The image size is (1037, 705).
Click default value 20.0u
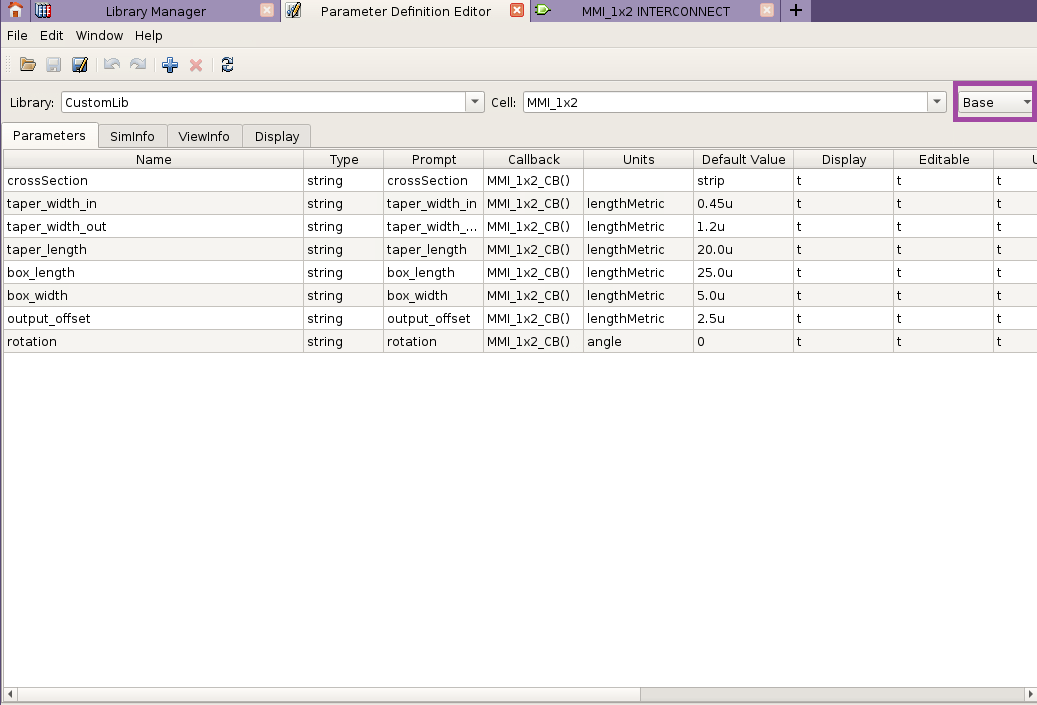click(x=743, y=249)
